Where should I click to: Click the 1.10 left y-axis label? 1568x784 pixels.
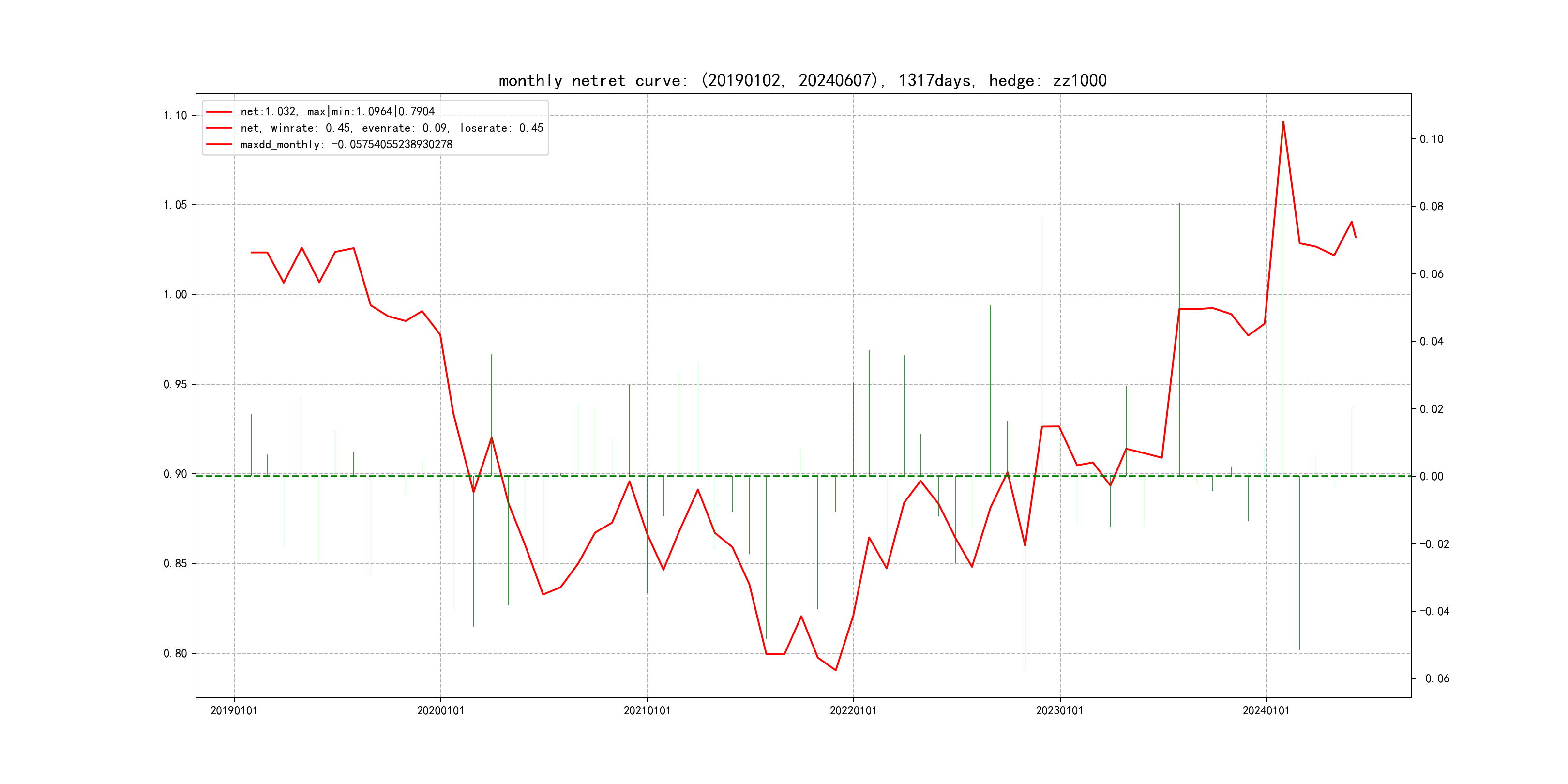(175, 115)
